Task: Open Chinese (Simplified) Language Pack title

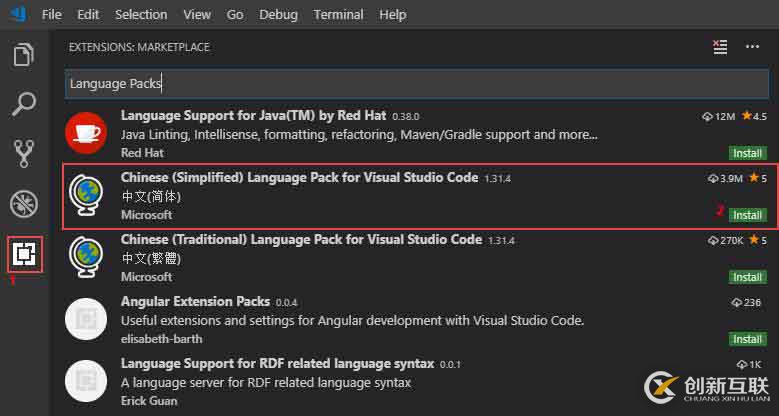Action: (300, 177)
